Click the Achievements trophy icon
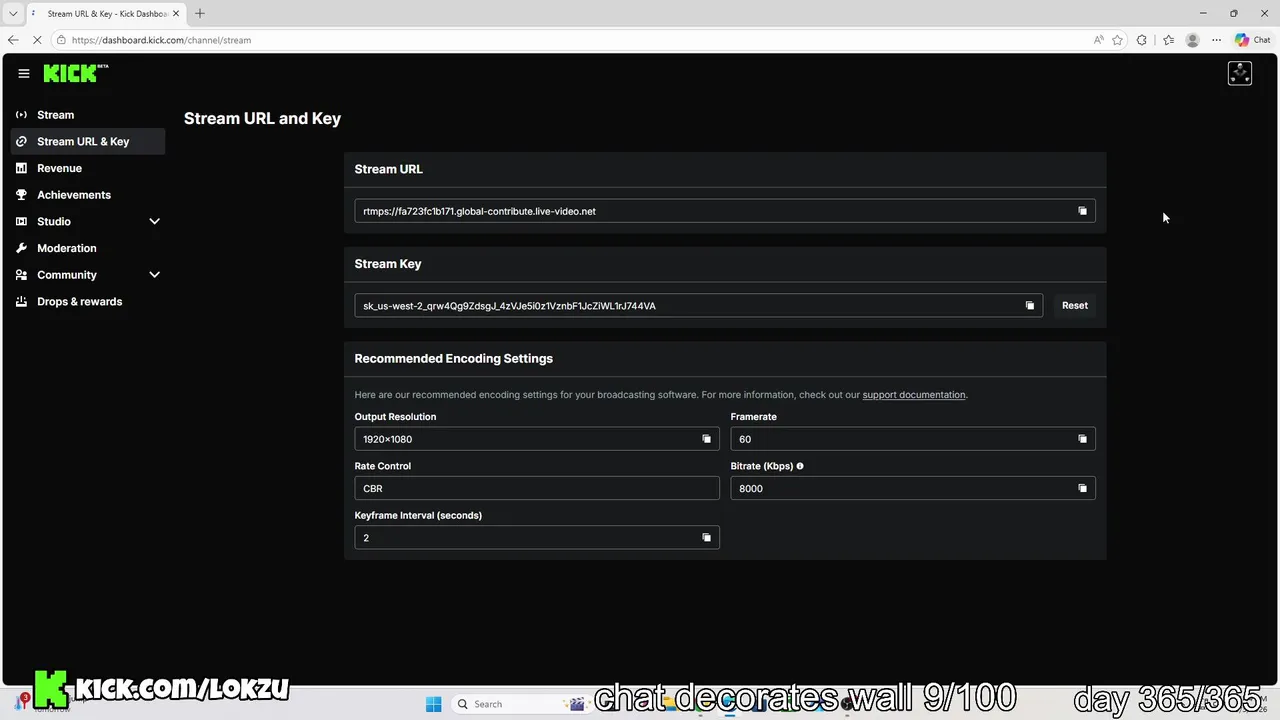 pyautogui.click(x=21, y=195)
